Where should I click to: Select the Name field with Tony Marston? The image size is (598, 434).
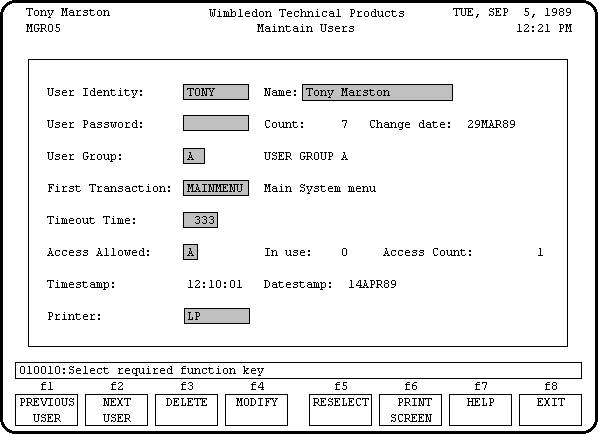[378, 93]
